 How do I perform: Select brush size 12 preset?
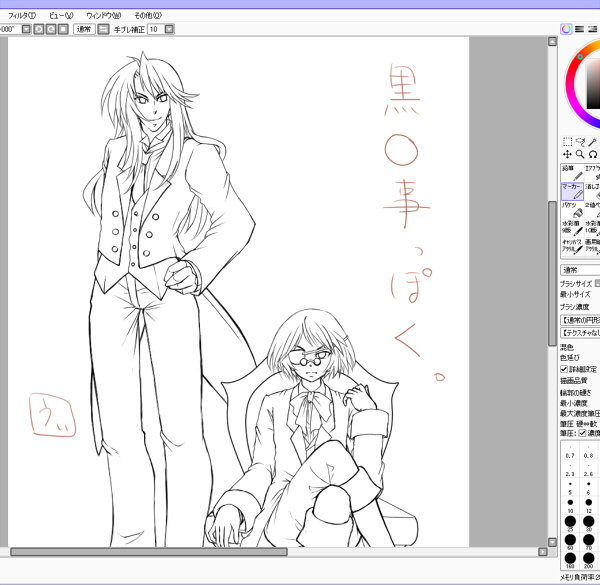(589, 505)
